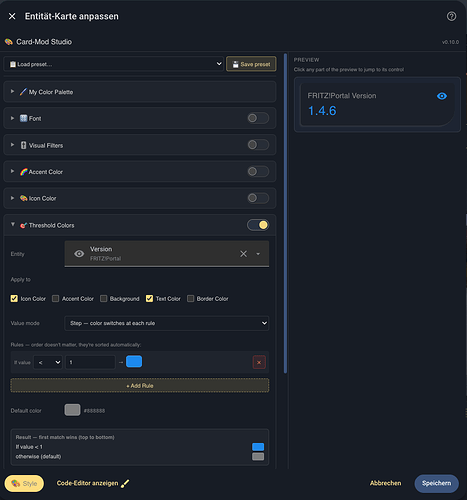Check the Background checkbox
This screenshot has height=500, width=467.
(104, 298)
